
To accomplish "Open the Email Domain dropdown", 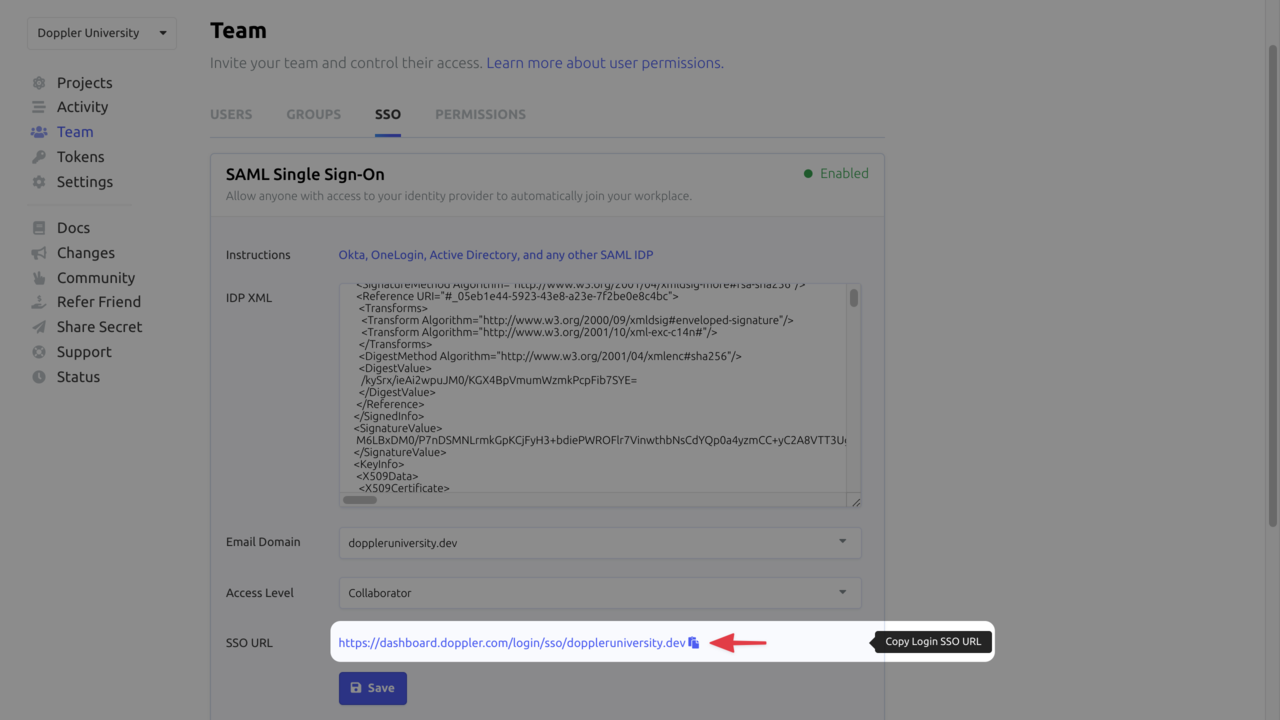I will tap(600, 542).
